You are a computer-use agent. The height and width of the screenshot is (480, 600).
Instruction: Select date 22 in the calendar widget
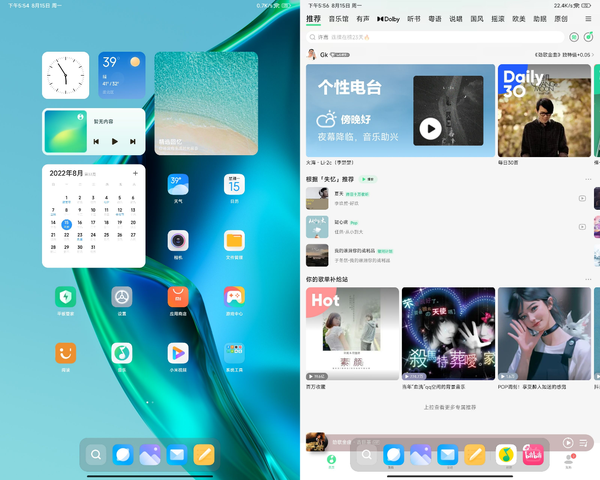(x=67, y=236)
